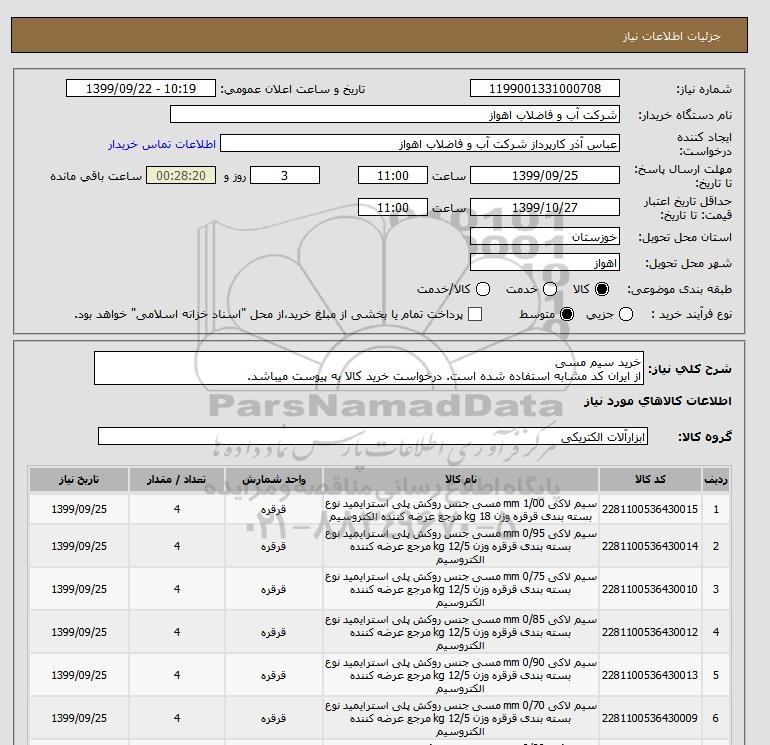Click the province field خوزستان

click(x=545, y=237)
